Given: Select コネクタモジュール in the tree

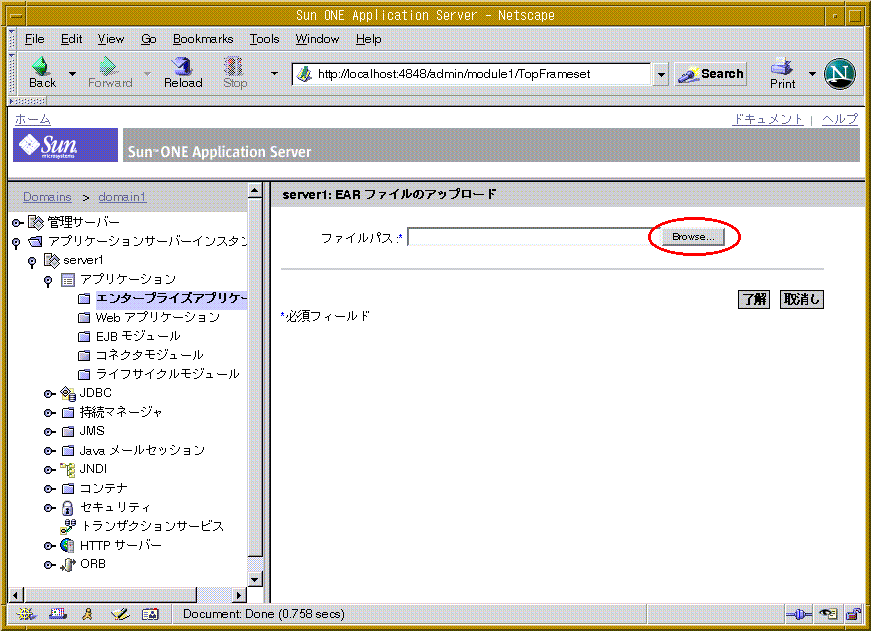Looking at the screenshot, I should [149, 355].
